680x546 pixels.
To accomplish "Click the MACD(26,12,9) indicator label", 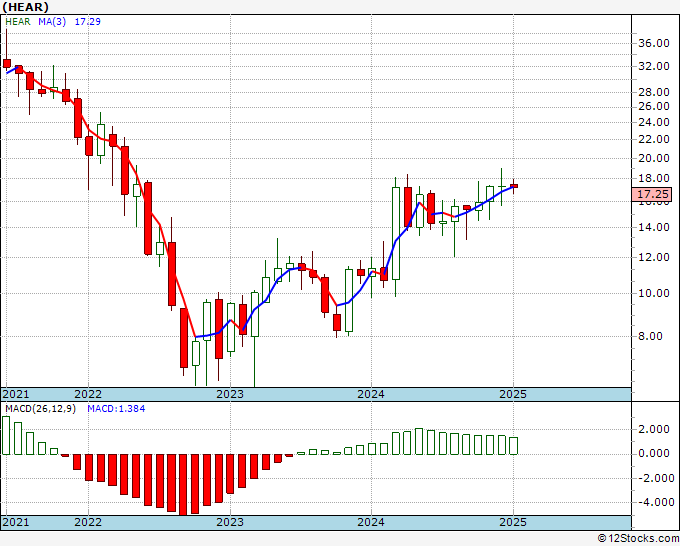I will [40, 409].
